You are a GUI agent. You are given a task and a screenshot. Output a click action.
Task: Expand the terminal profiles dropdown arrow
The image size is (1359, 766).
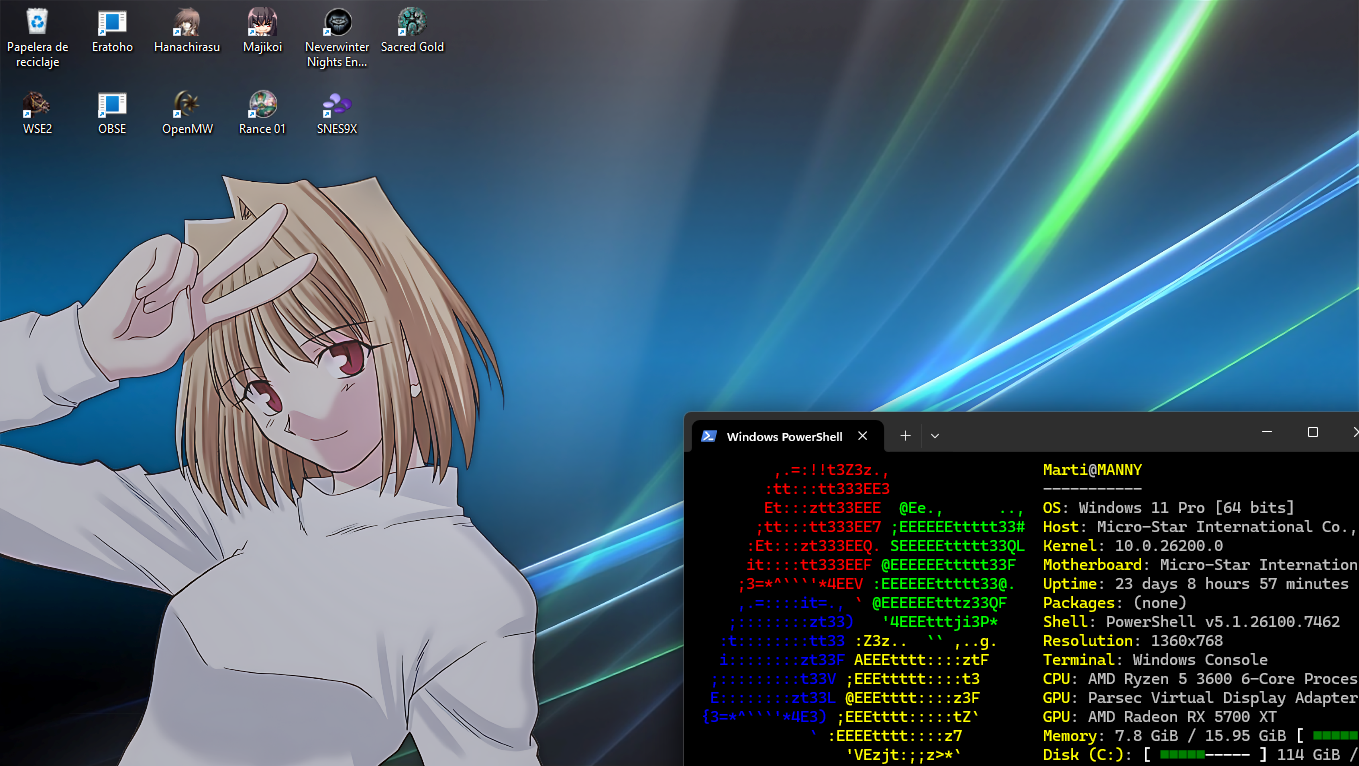(x=935, y=436)
